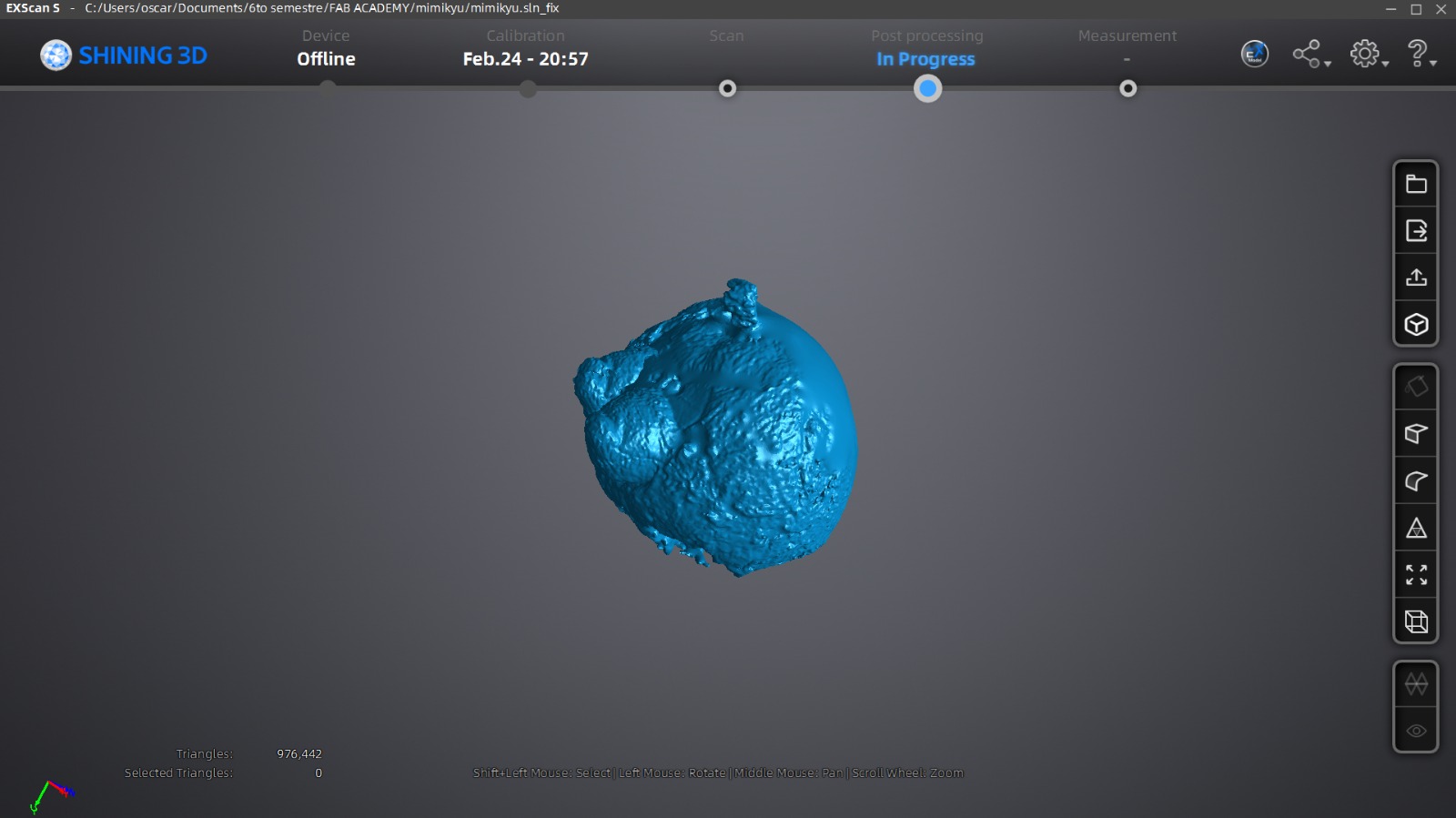Screen dimensions: 1456x818
Task: Open the help question mark dropdown
Action: pyautogui.click(x=1421, y=55)
